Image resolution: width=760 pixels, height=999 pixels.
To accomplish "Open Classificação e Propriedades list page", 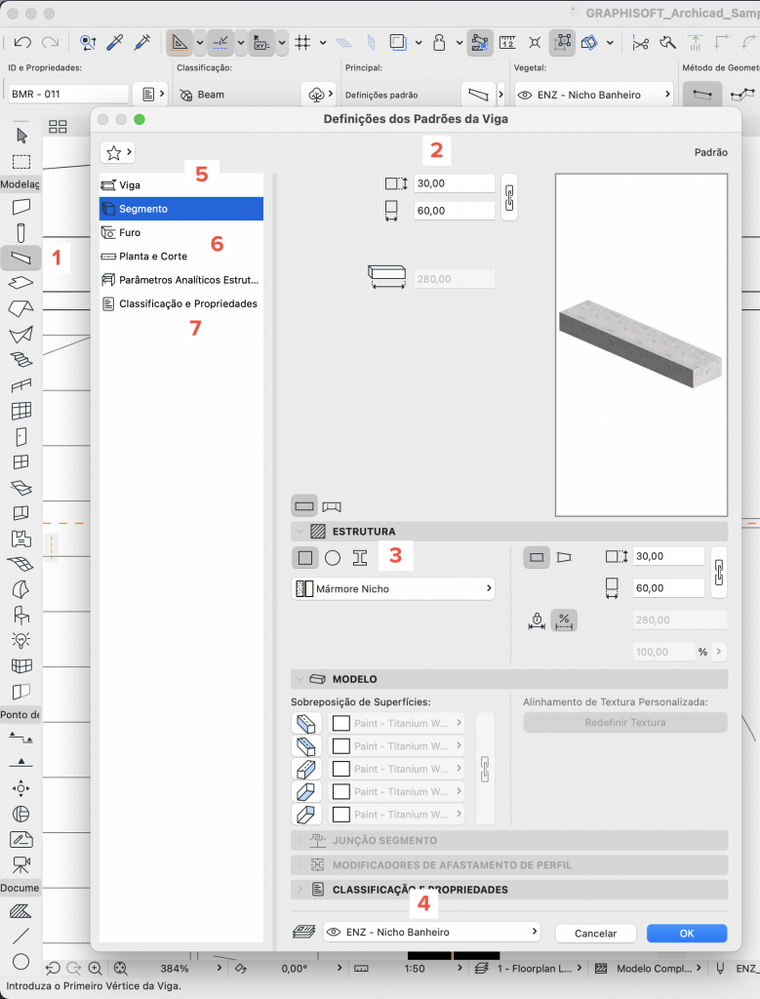I will click(181, 304).
